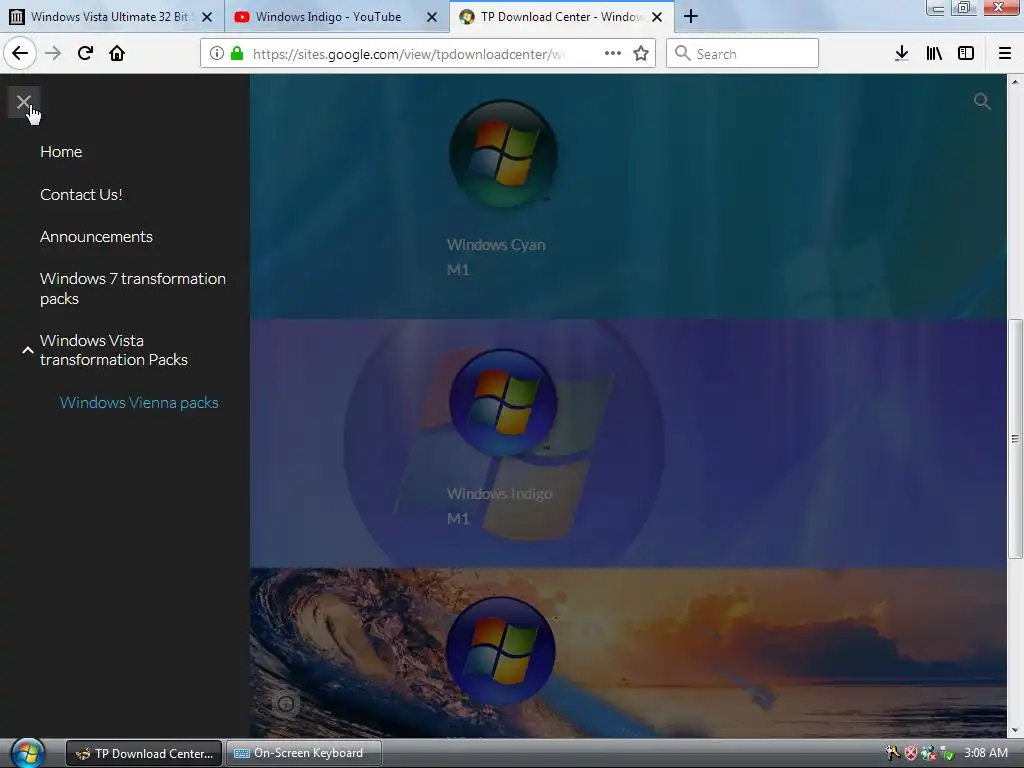Click the info icon on the wave image
This screenshot has height=768, width=1024.
[285, 704]
